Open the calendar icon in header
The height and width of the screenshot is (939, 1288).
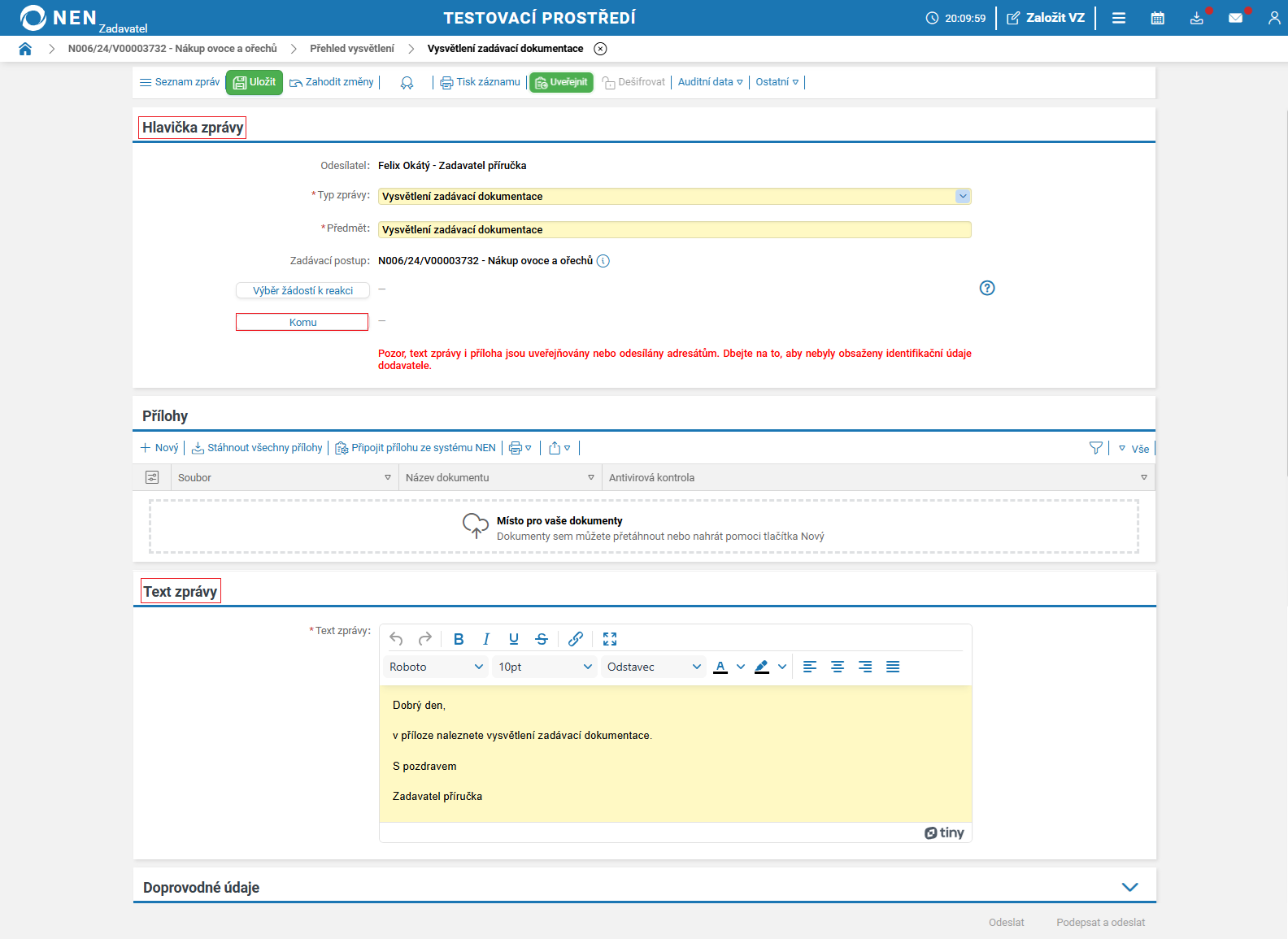pos(1157,18)
